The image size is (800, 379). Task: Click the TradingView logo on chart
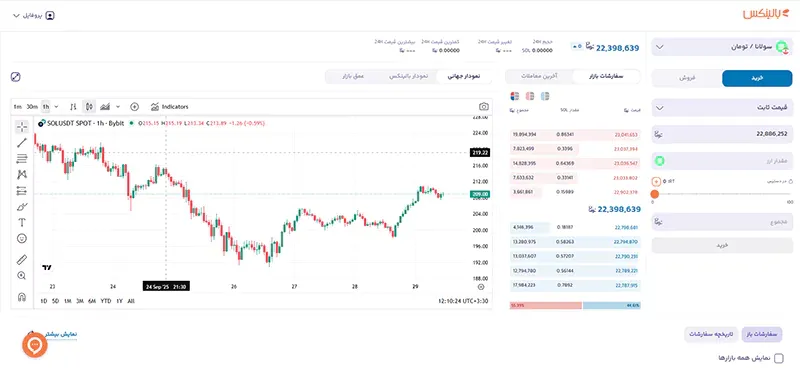coord(47,267)
